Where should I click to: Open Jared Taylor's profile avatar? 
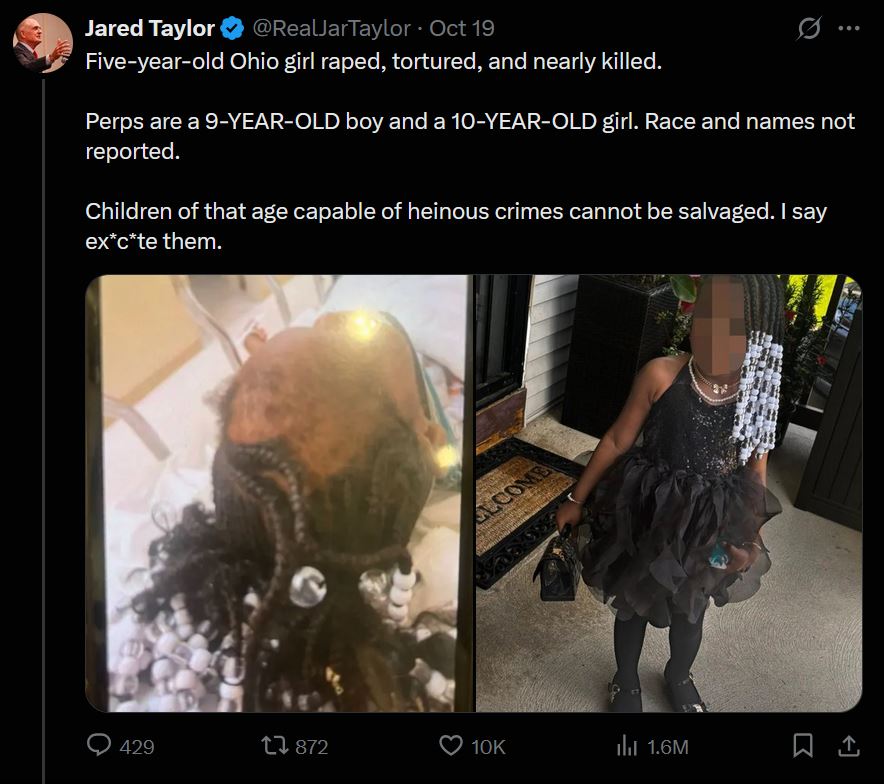(43, 43)
